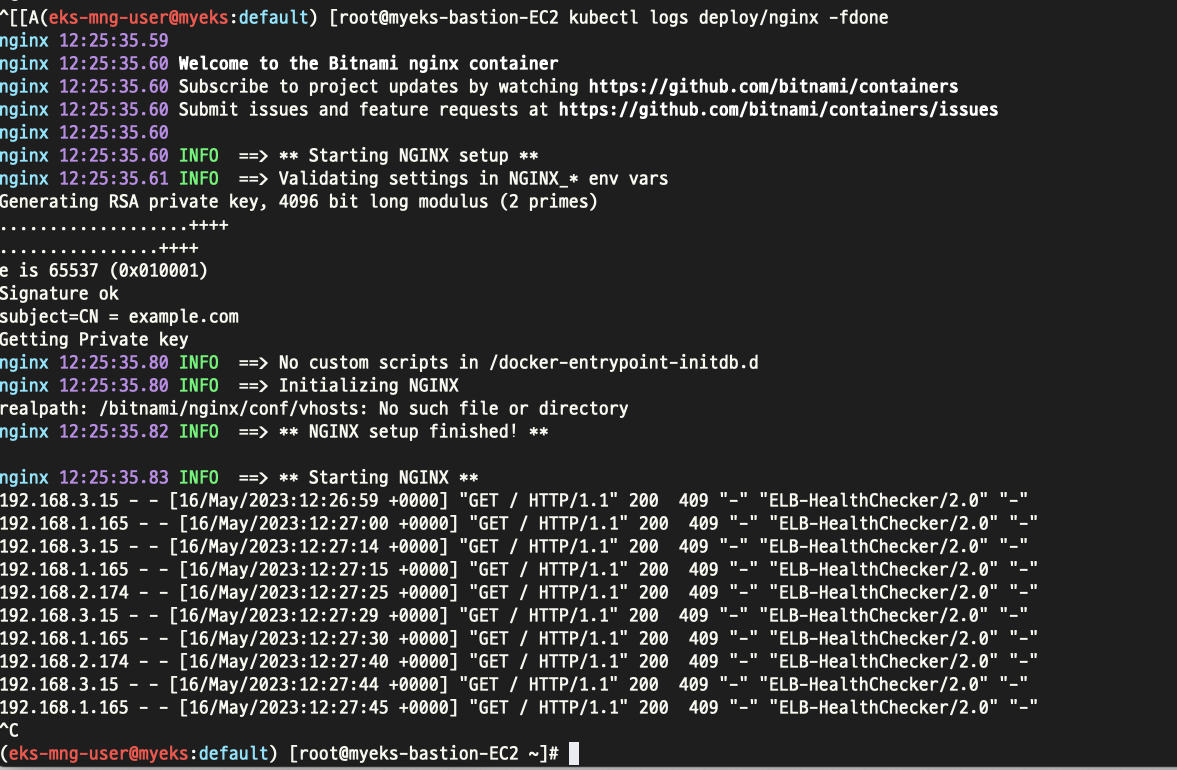Click the log entry timestamped 12:26:59
Image resolution: width=1177 pixels, height=770 pixels.
513,501
